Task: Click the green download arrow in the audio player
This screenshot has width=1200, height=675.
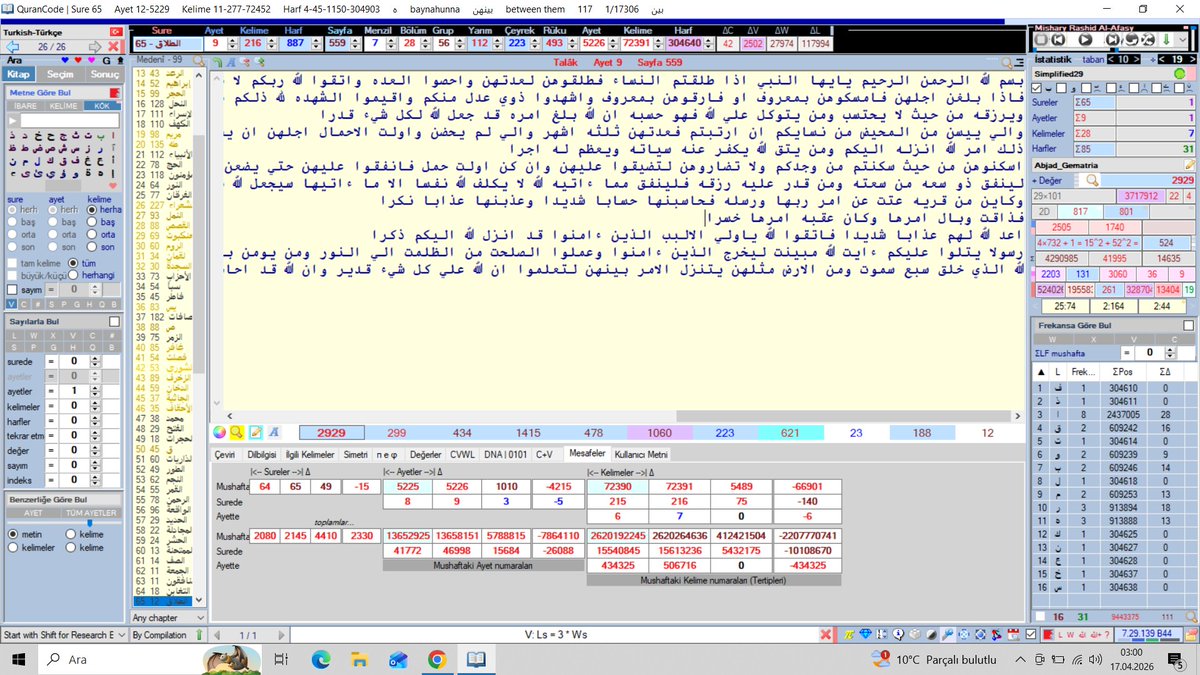Action: tap(1166, 40)
